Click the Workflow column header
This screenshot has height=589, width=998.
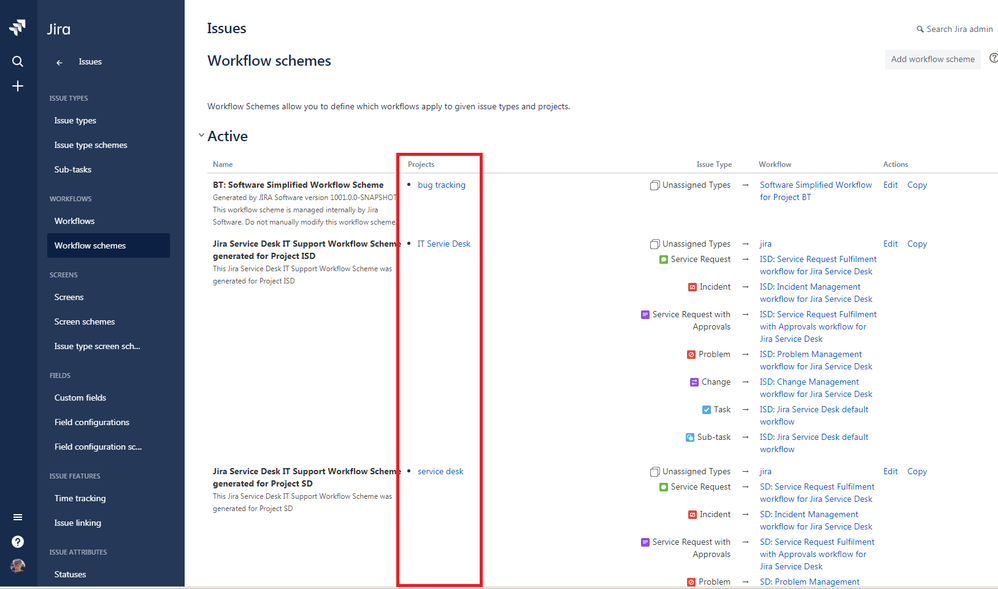775,164
